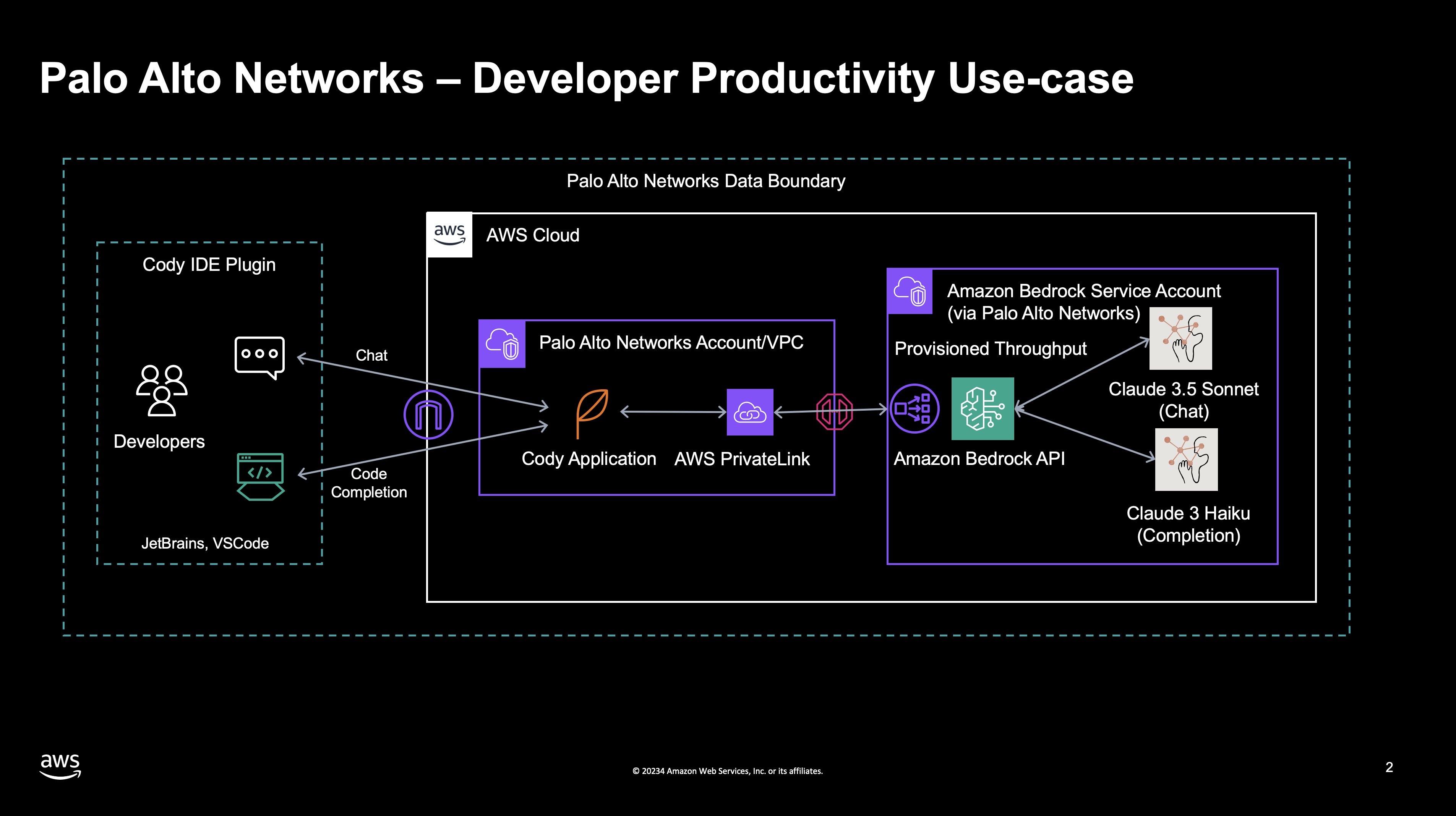
Task: Click the purple VPN gateway arch icon
Action: click(x=428, y=414)
